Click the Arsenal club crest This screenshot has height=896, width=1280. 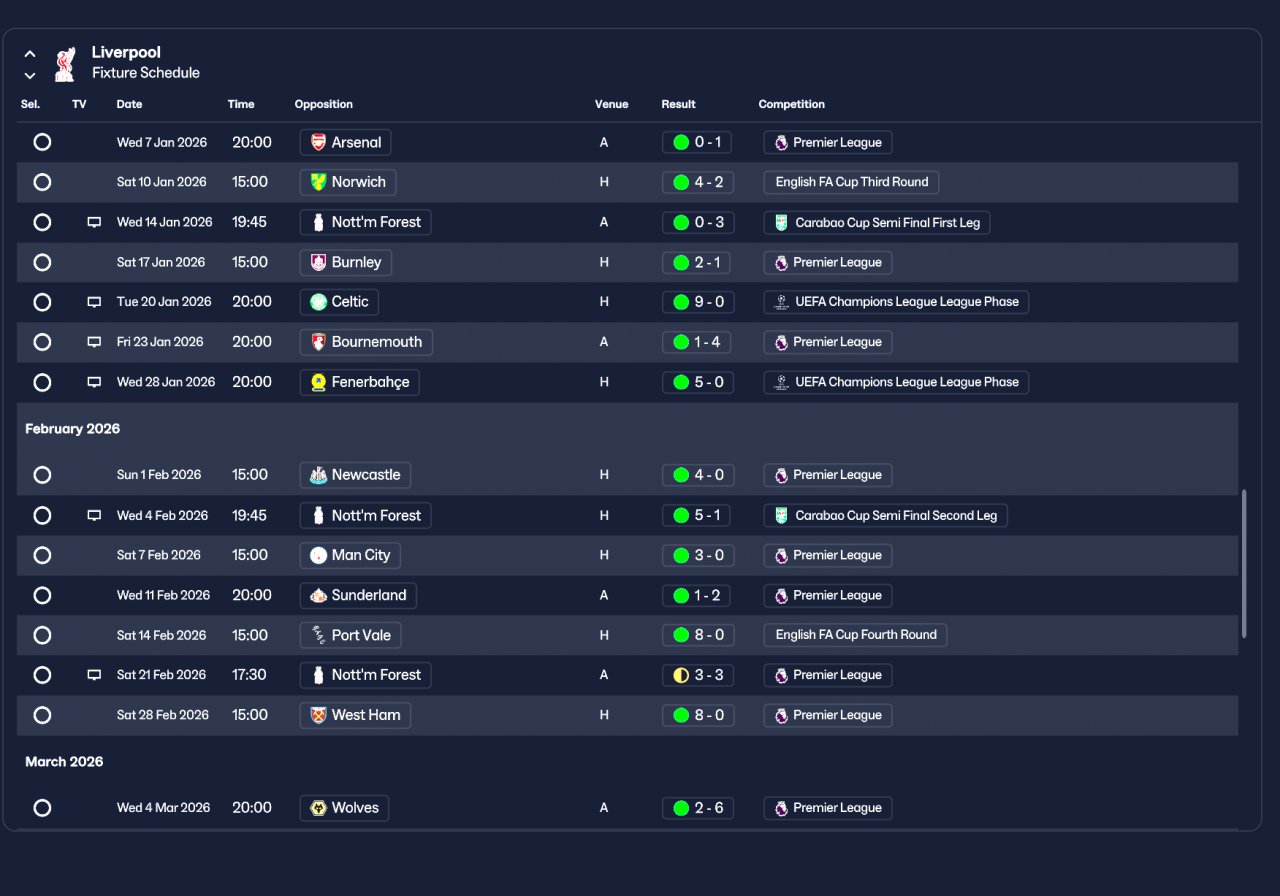pyautogui.click(x=318, y=142)
